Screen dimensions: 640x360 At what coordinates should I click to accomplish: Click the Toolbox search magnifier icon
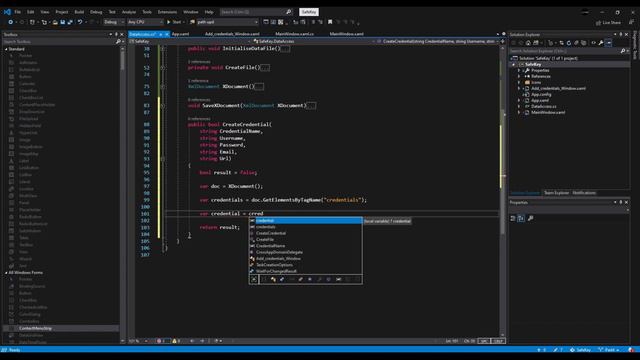point(118,42)
